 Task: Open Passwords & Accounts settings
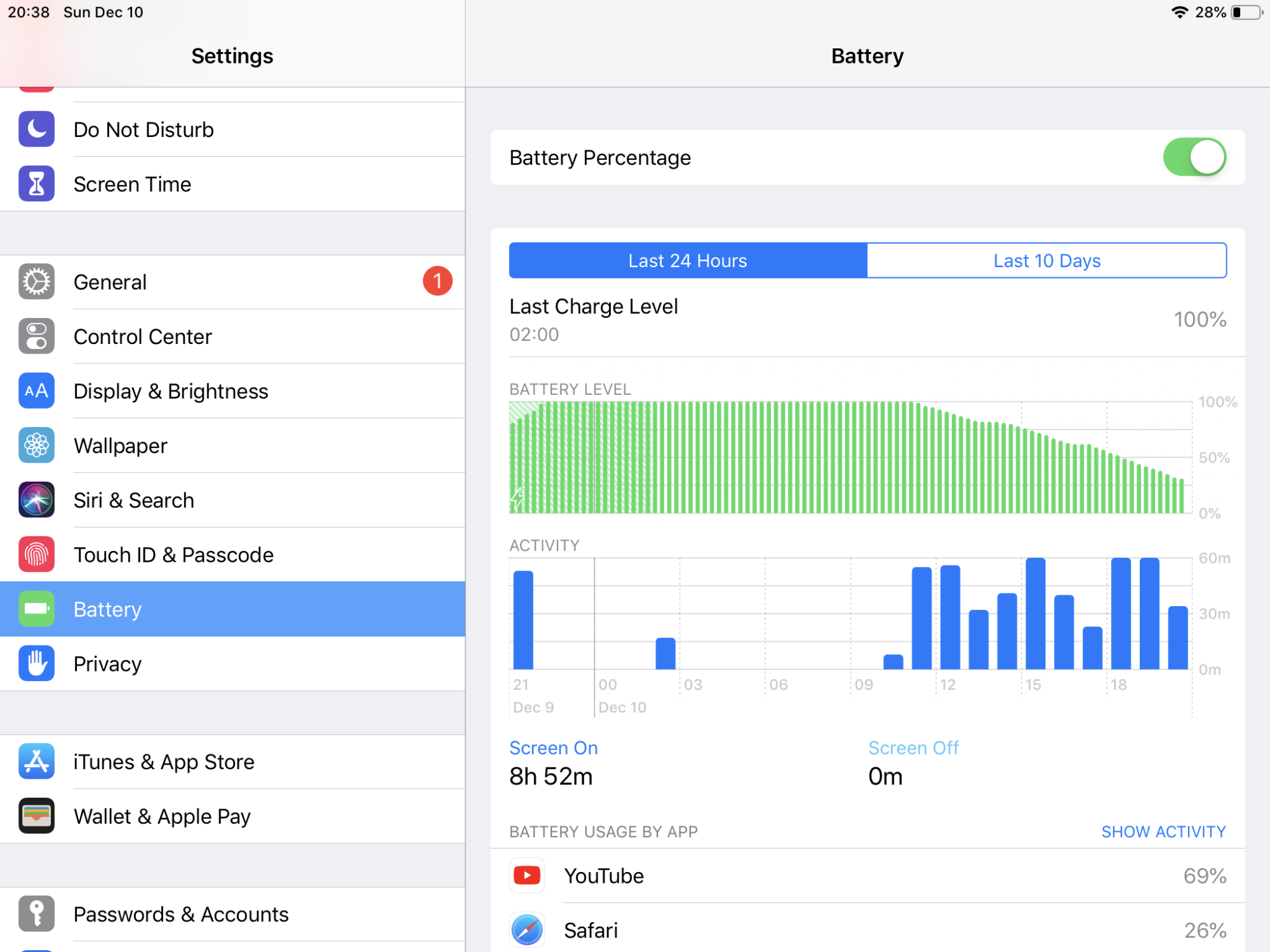click(x=181, y=915)
